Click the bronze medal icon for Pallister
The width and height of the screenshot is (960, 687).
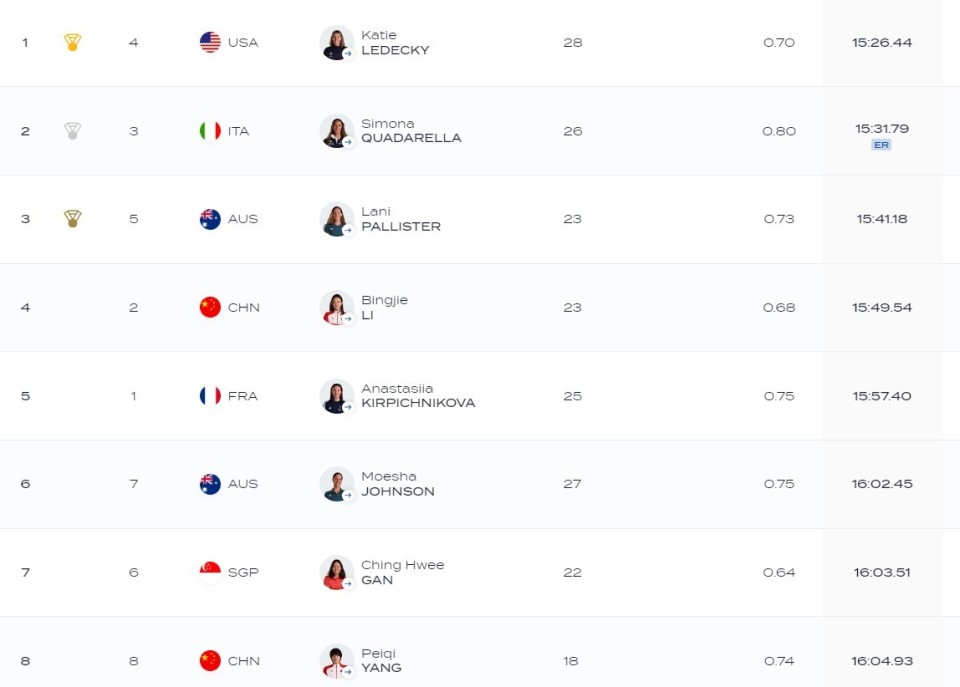72,219
